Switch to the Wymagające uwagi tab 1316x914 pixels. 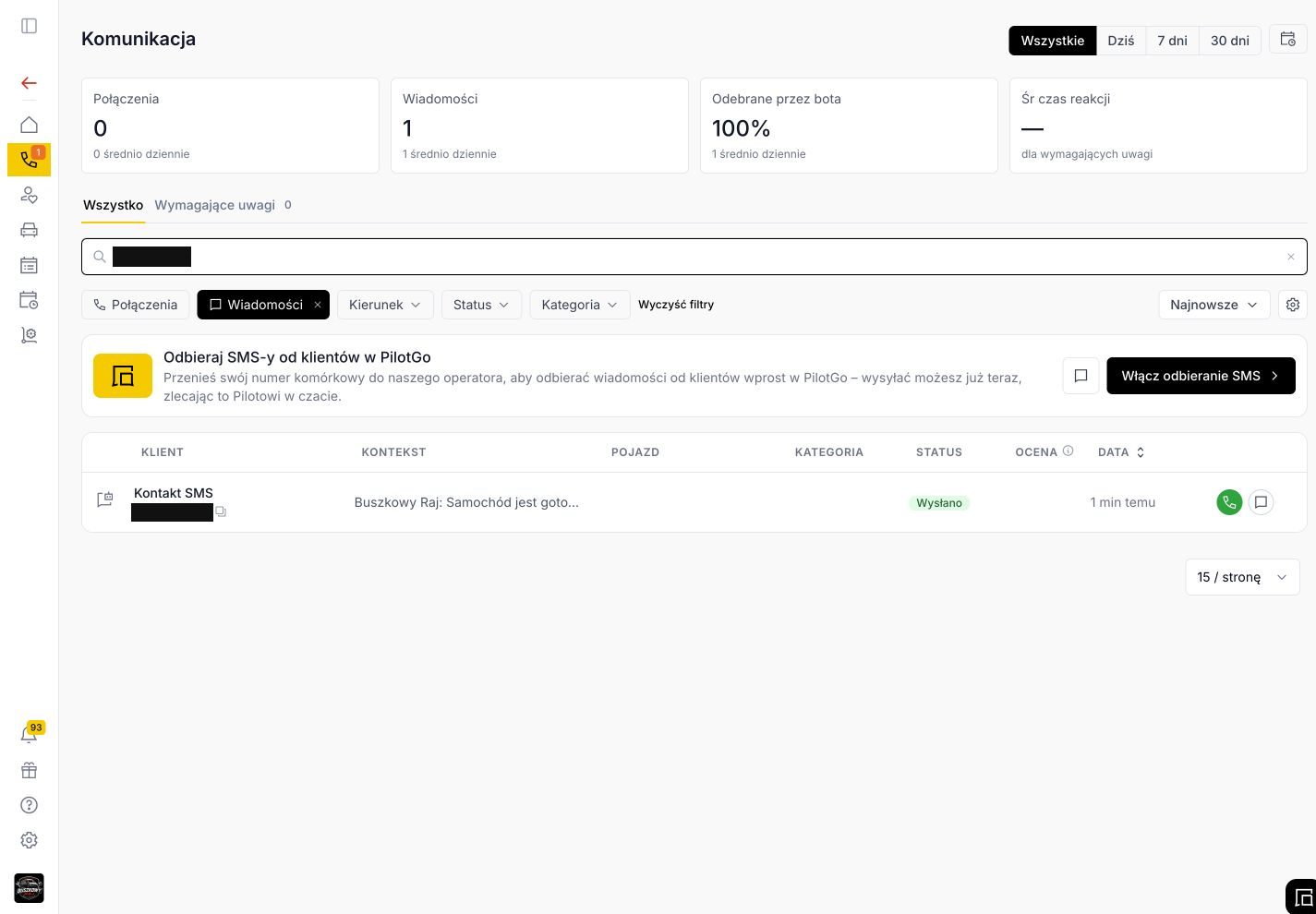tap(223, 205)
